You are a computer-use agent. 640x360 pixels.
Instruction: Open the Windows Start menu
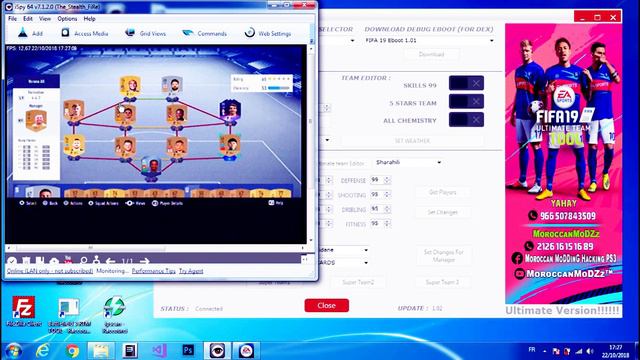[x=13, y=351]
